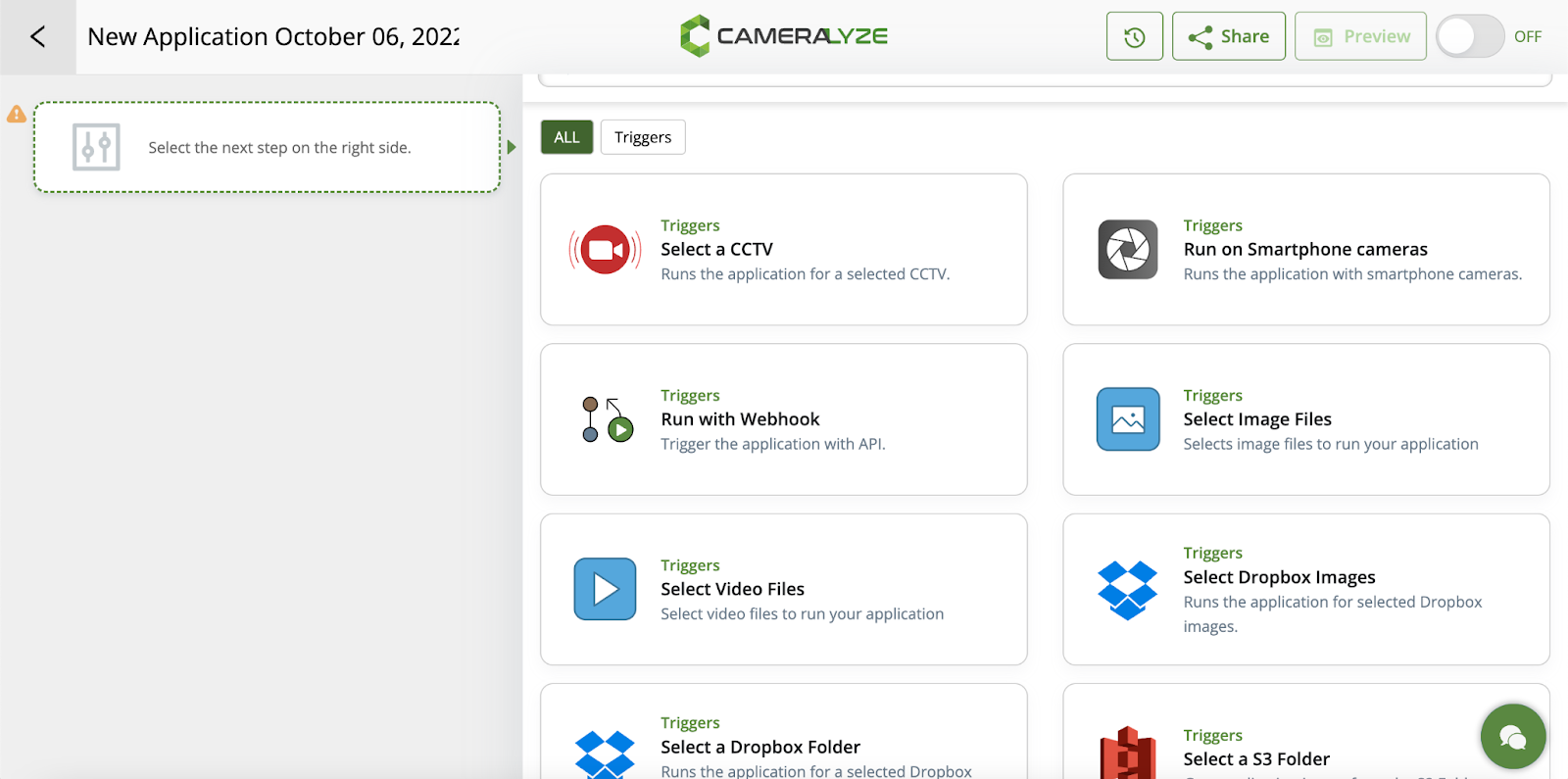1568x779 pixels.
Task: Choose Select Image Files title
Action: (1257, 419)
